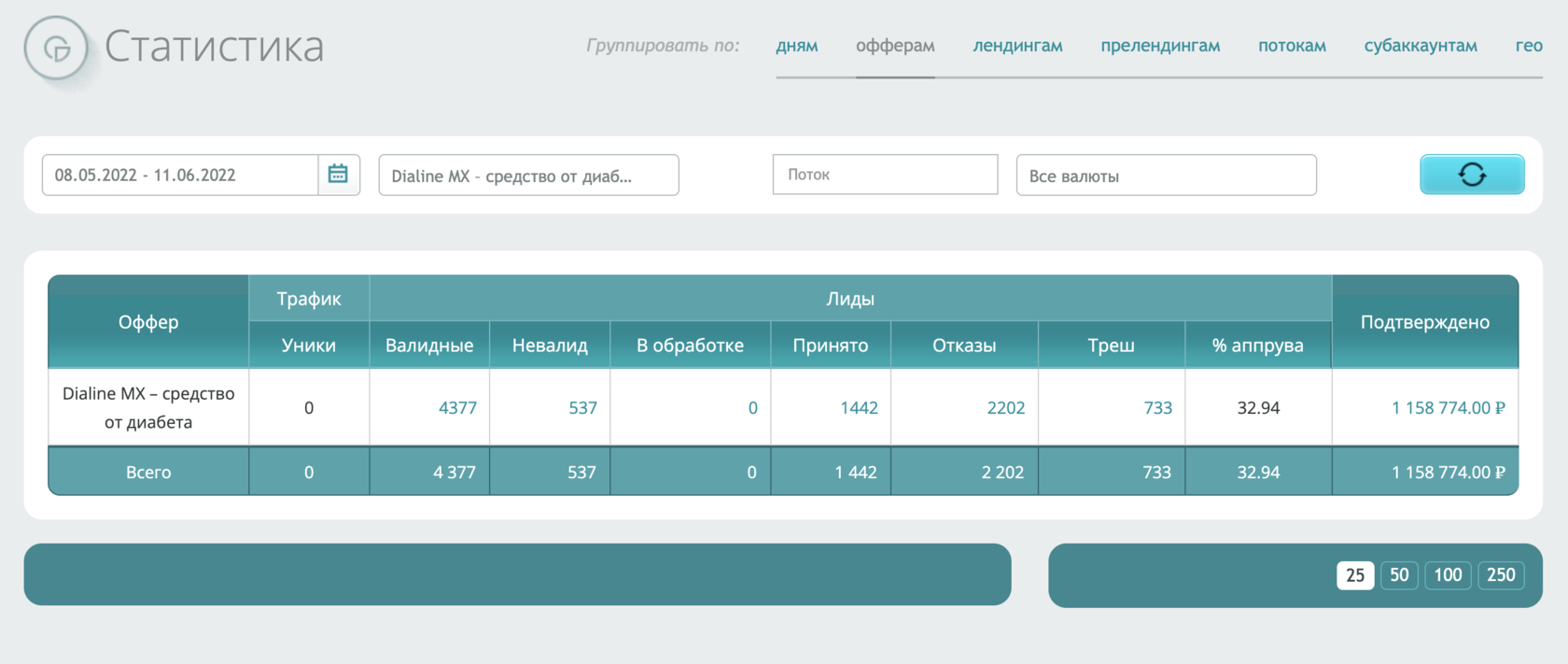
Task: Click the Уники column header
Action: pos(309,346)
